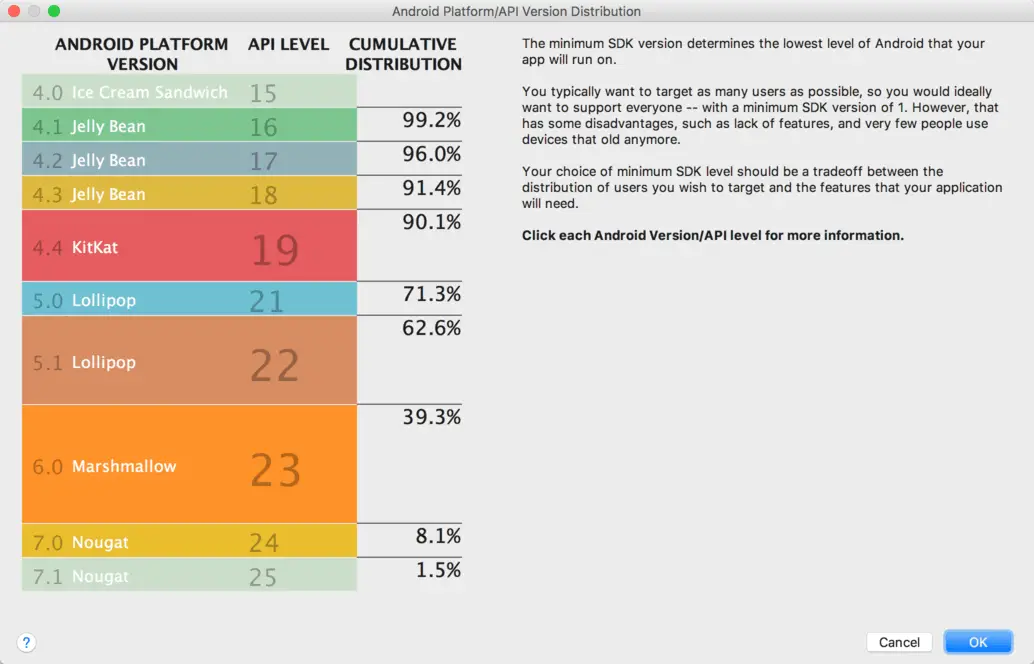This screenshot has height=664, width=1034.
Task: Choose the 4.2 Jelly Bean API 17 bar
Action: [x=189, y=160]
